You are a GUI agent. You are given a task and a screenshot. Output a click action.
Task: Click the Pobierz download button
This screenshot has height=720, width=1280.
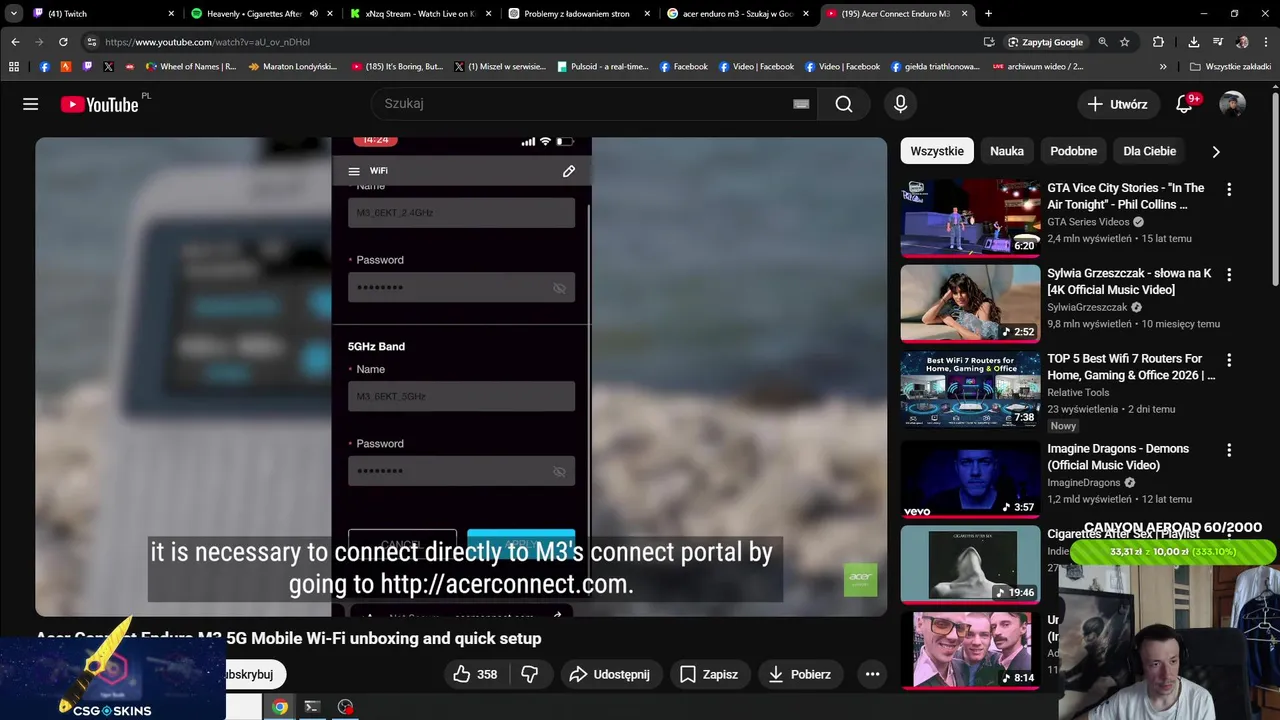coord(799,674)
